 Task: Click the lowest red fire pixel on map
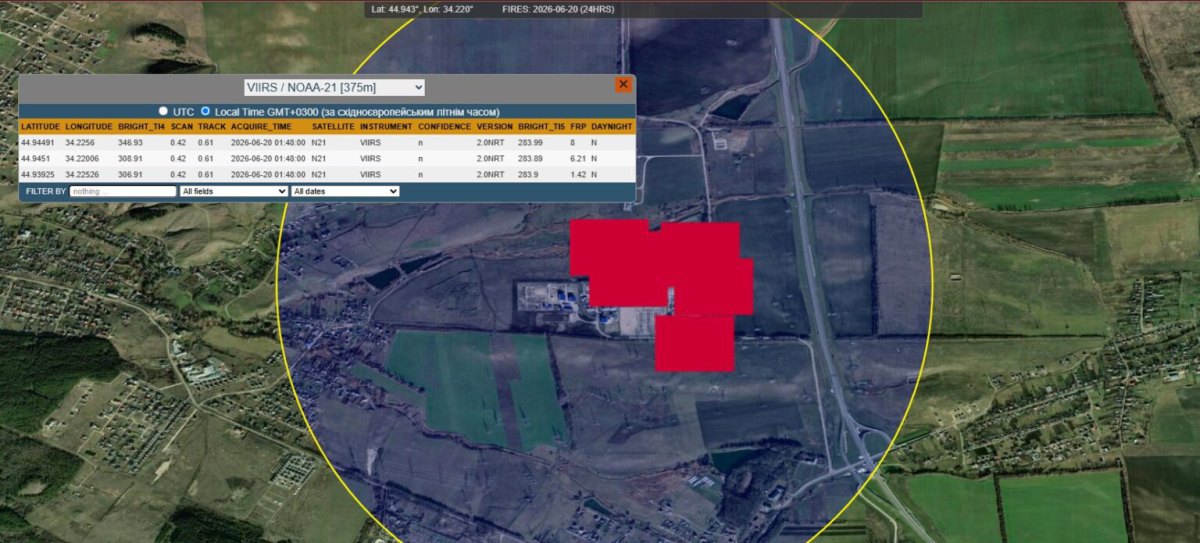coord(695,343)
